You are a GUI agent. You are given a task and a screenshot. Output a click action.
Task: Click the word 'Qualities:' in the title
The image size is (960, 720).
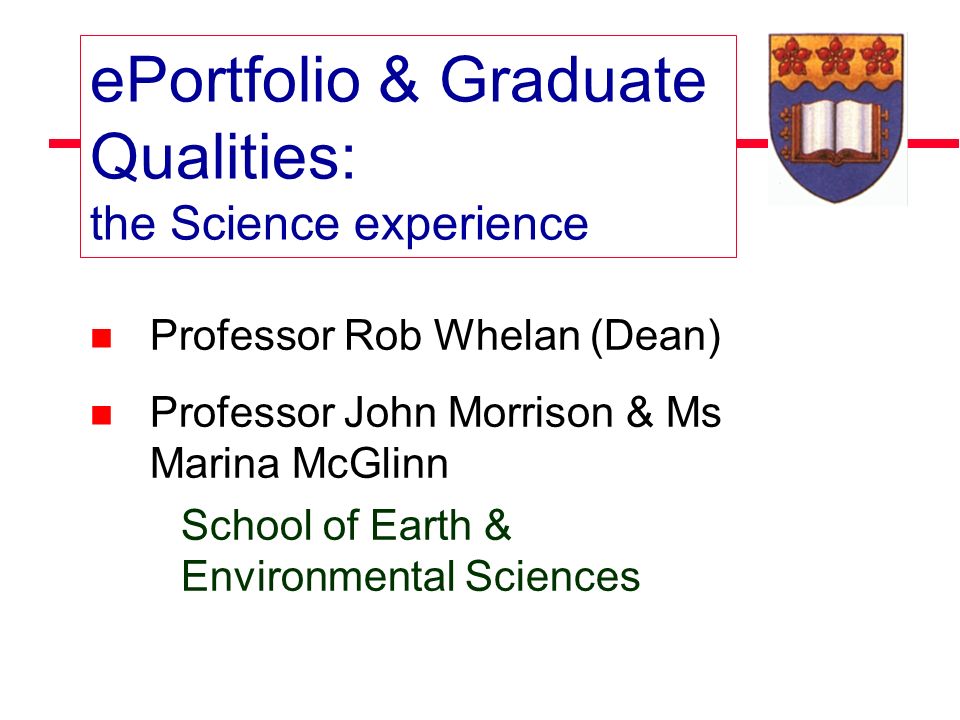pyautogui.click(x=223, y=156)
